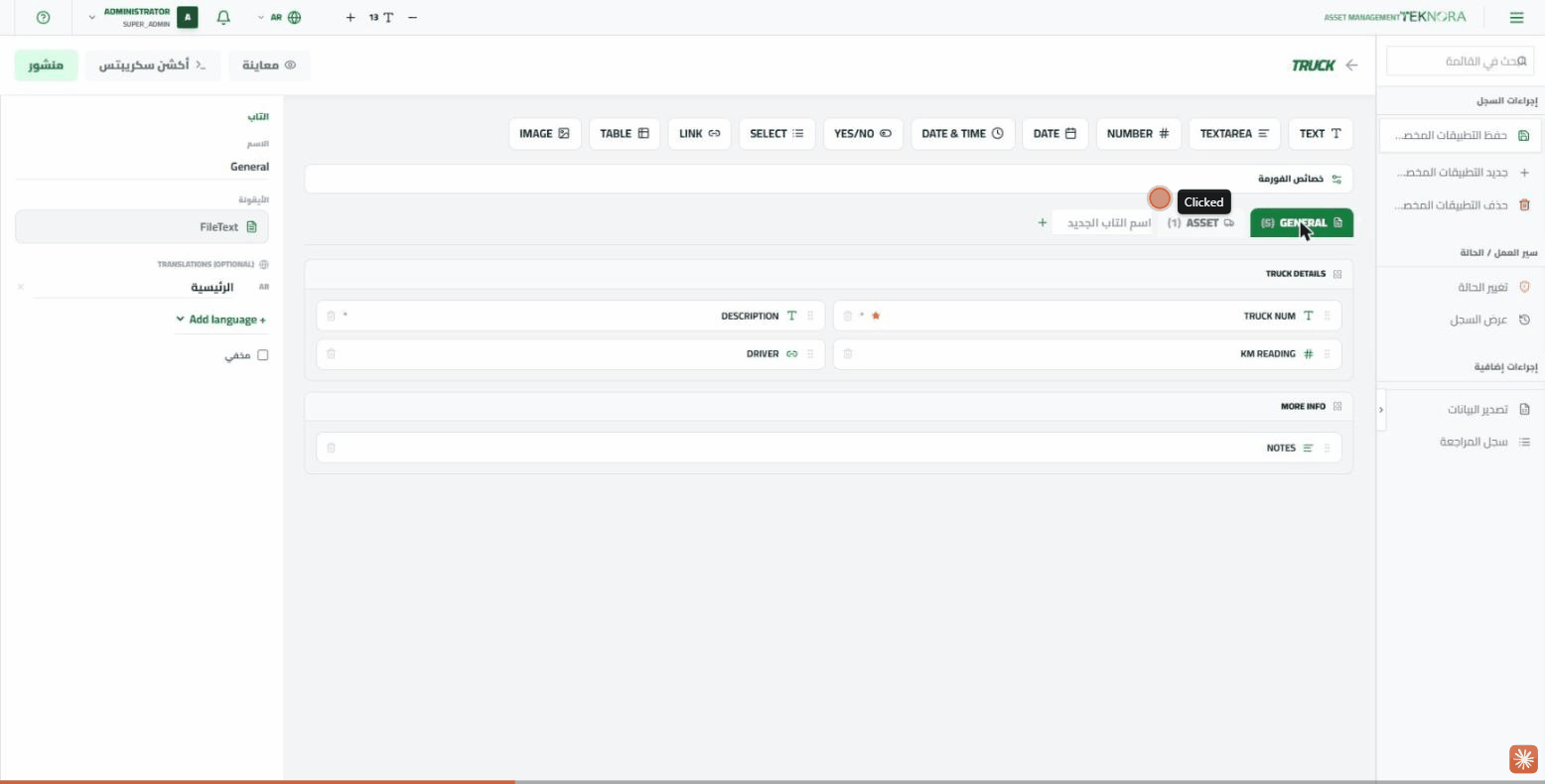Add YES/NO toggle field type
The width and height of the screenshot is (1545, 784).
click(863, 133)
